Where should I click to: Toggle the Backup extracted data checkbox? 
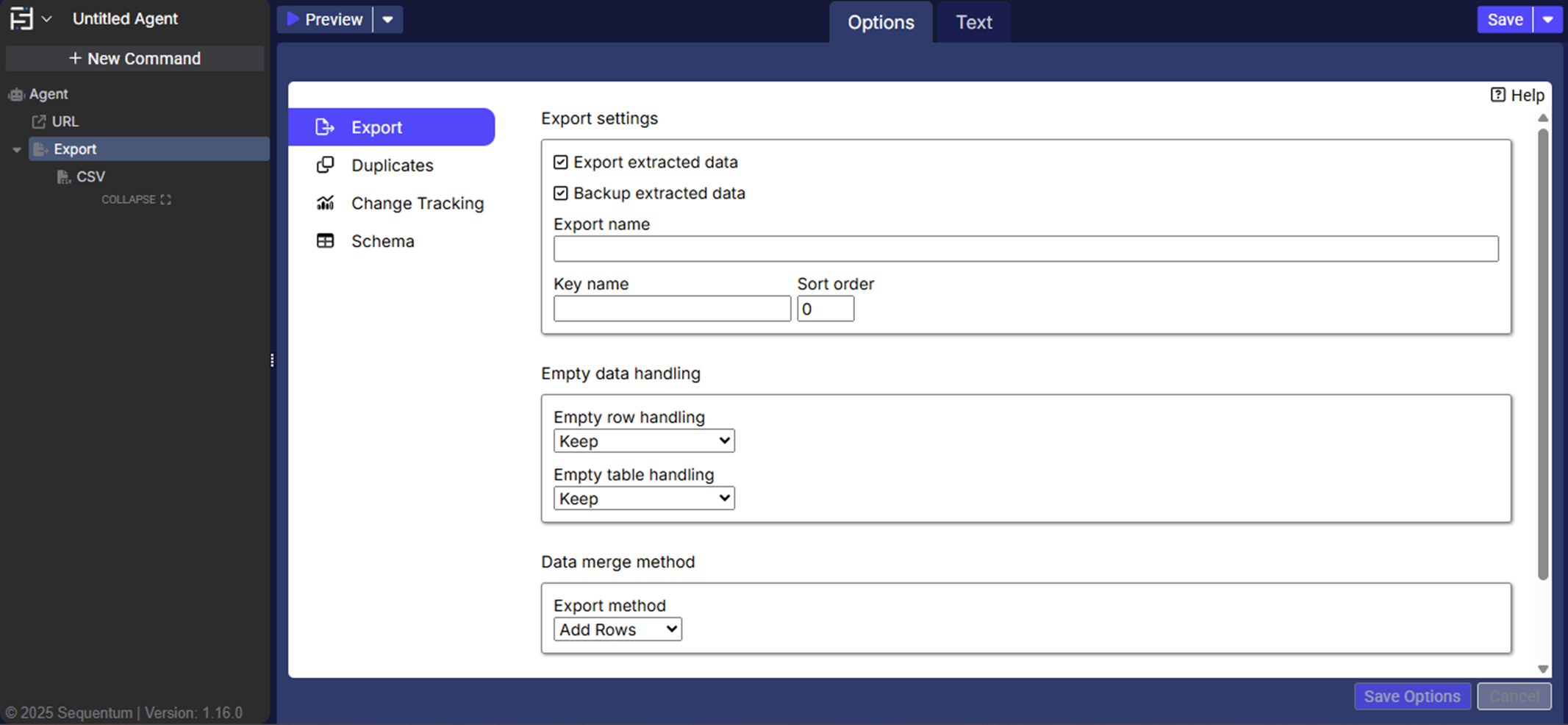coord(561,193)
